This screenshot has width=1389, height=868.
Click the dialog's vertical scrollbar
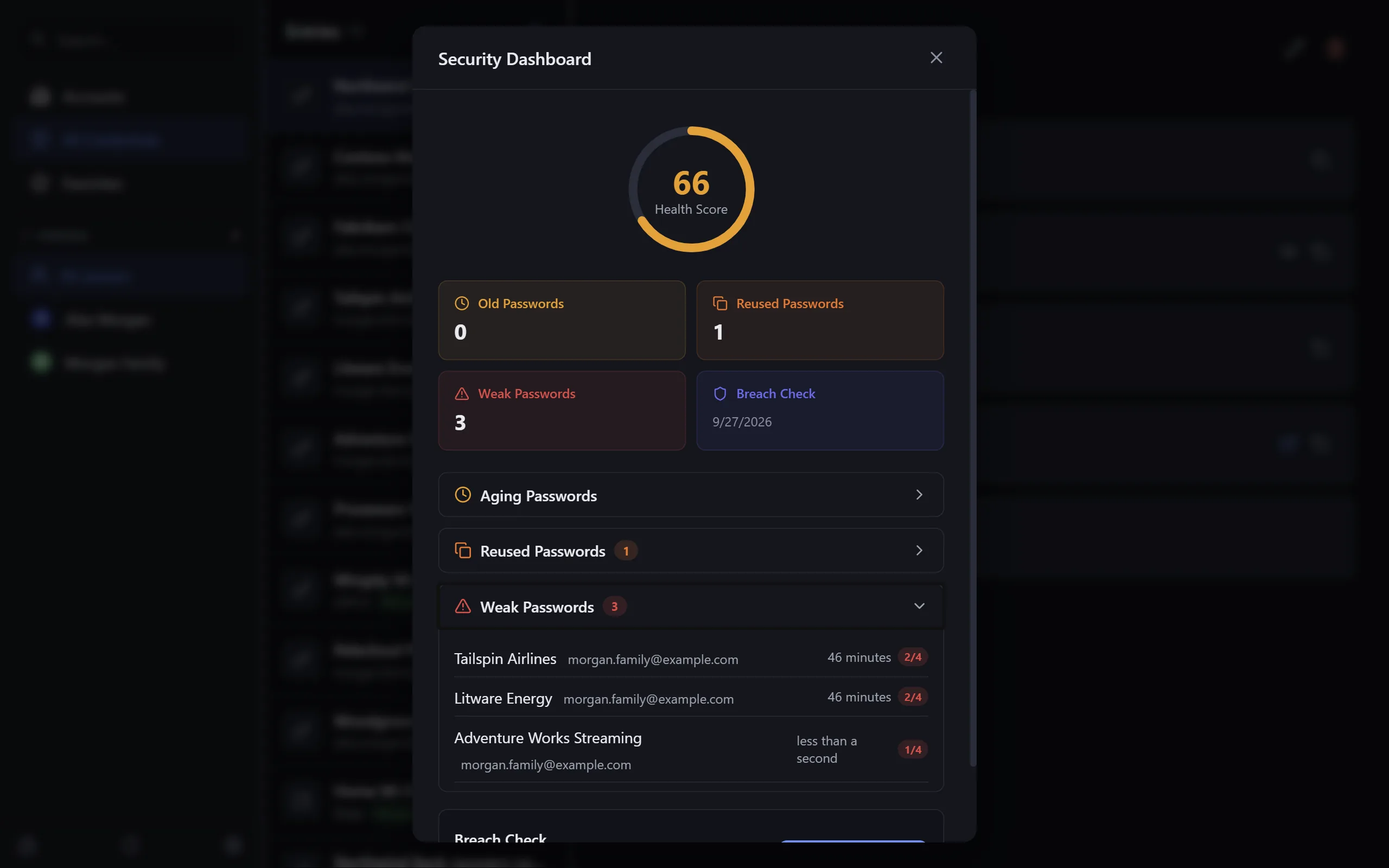tap(972, 427)
